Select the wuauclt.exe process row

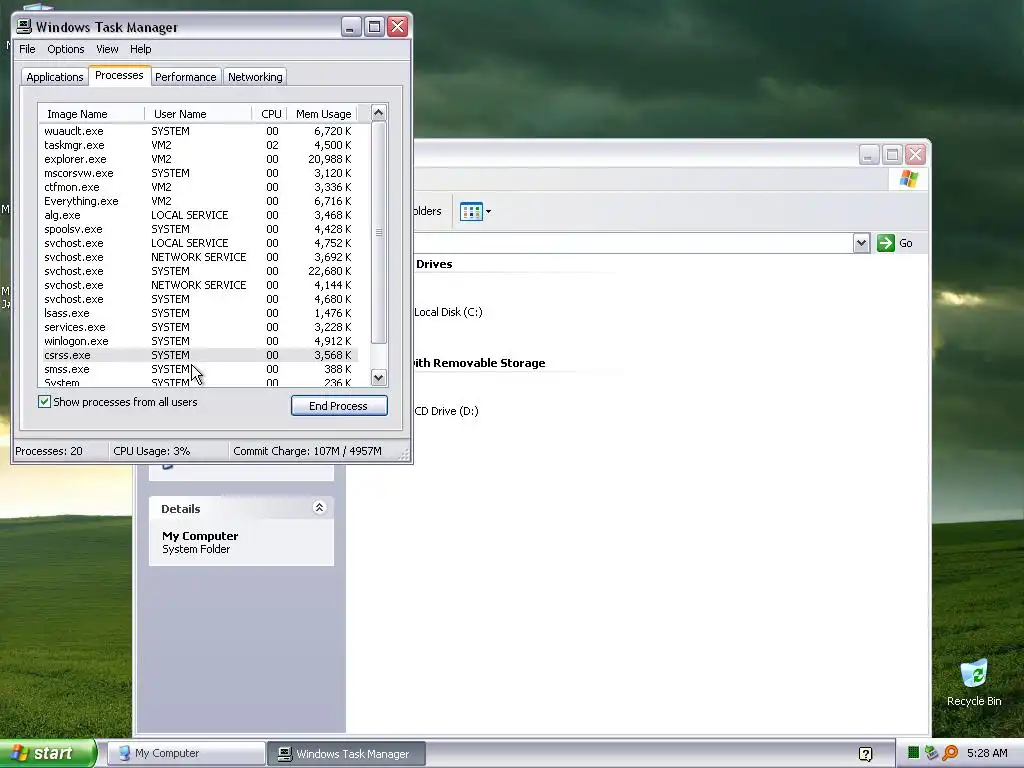[x=199, y=131]
